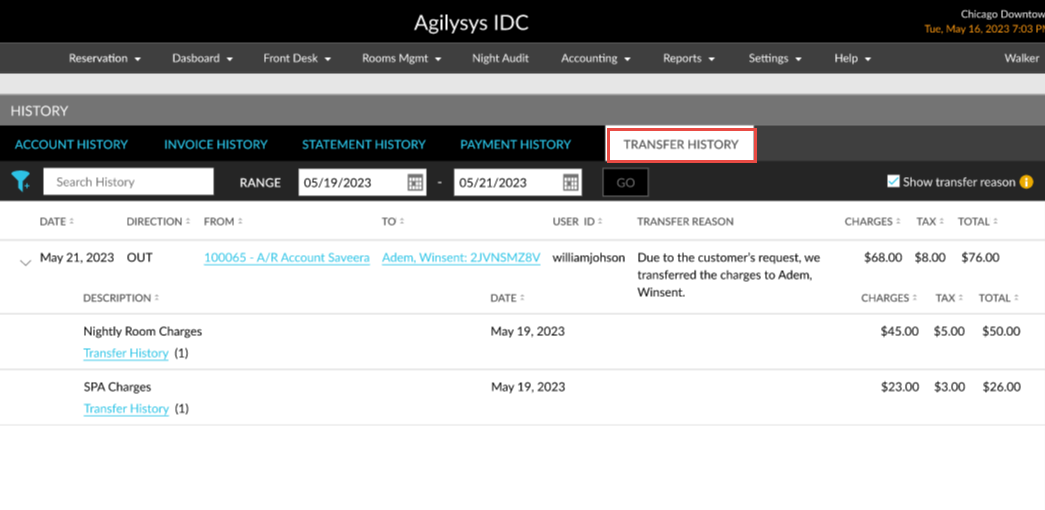1045x510 pixels.
Task: Open the Rooms Mgmt menu dropdown
Action: tap(402, 59)
